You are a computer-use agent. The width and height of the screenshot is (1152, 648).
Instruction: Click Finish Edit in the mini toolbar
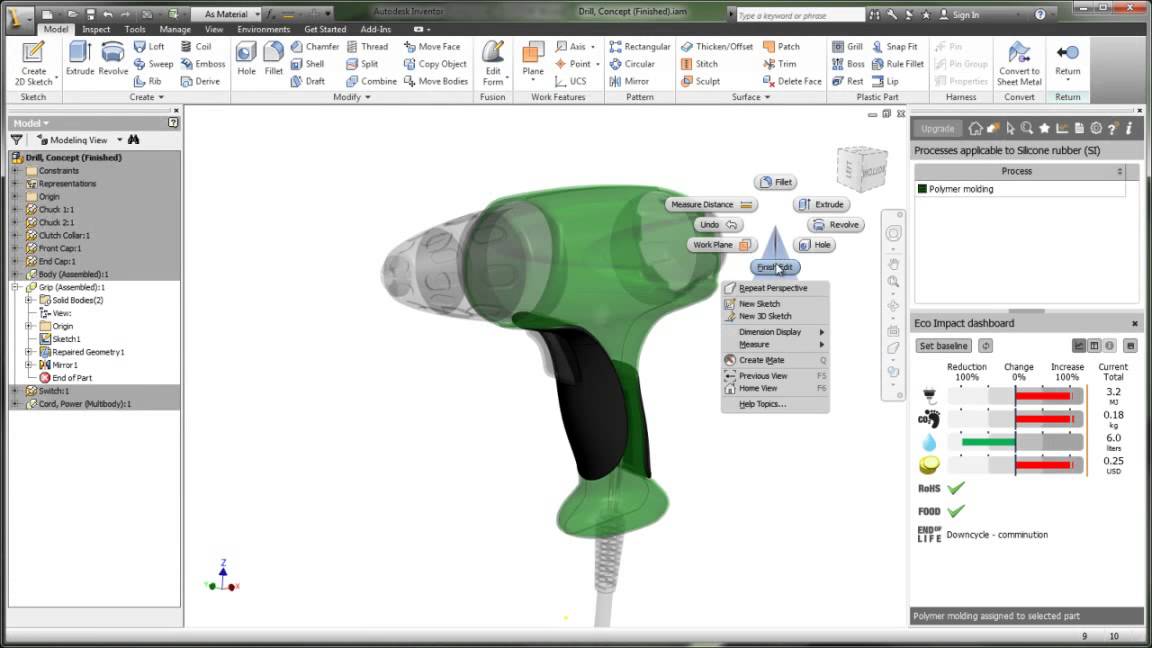(777, 266)
